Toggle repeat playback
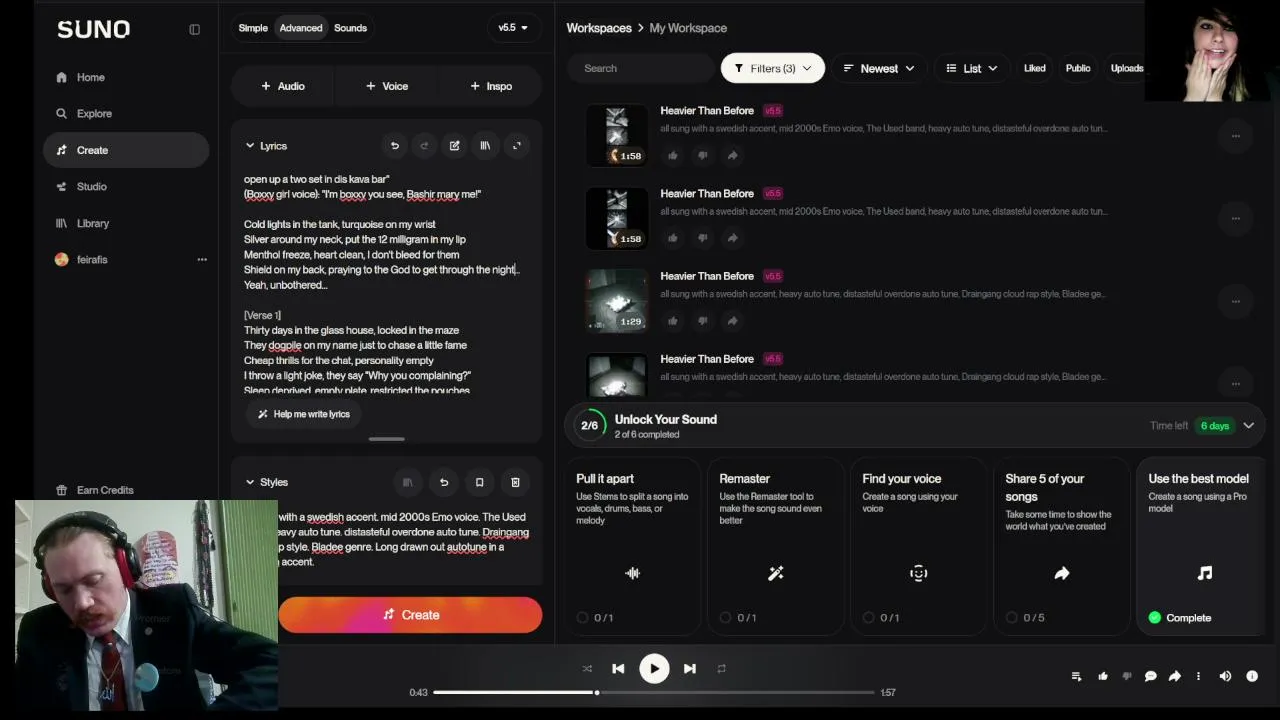The height and width of the screenshot is (720, 1280). tap(721, 669)
